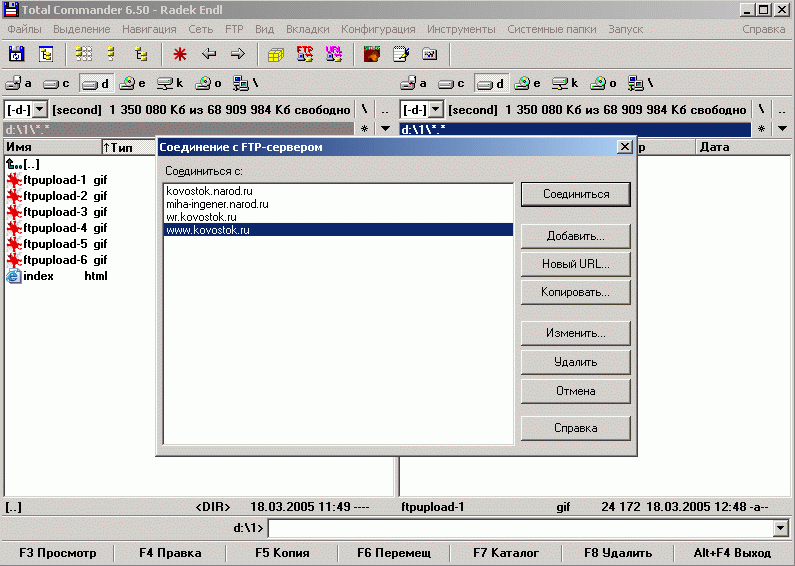Open FTP connect toolbar icon

point(305,54)
